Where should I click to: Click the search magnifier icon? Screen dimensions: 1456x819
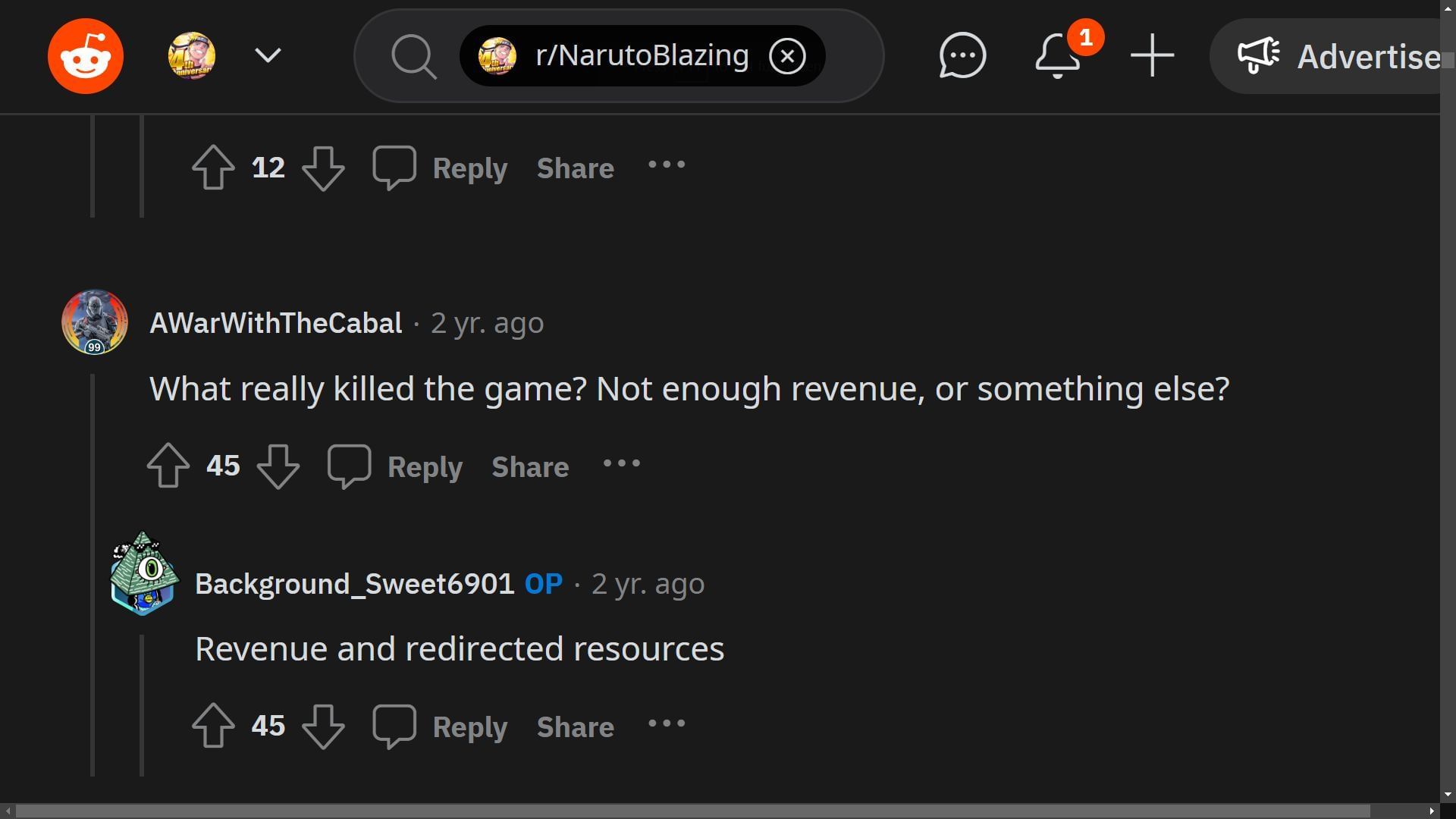coord(413,56)
